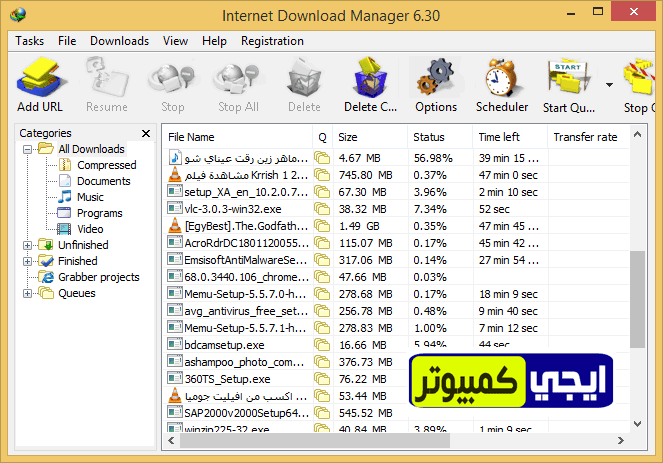This screenshot has height=463, width=663.
Task: Select avg_antivirus_free_set download row
Action: [x=396, y=311]
